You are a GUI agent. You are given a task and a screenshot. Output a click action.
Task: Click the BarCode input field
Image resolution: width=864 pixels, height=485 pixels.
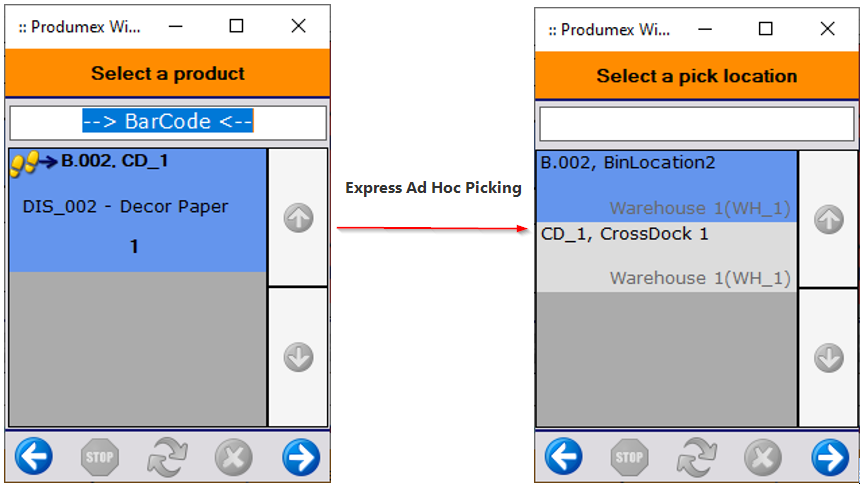[x=168, y=122]
